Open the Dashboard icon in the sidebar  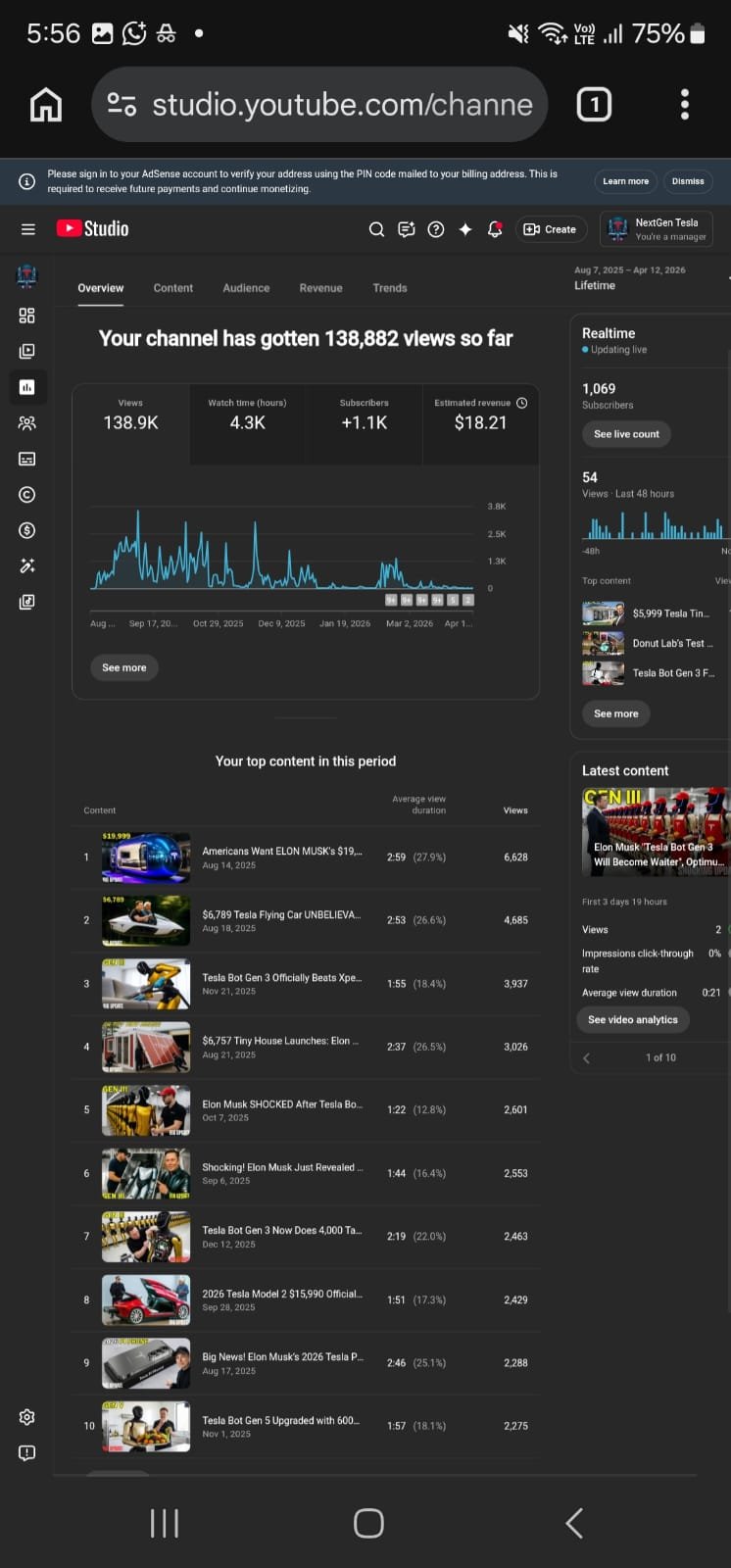26,316
